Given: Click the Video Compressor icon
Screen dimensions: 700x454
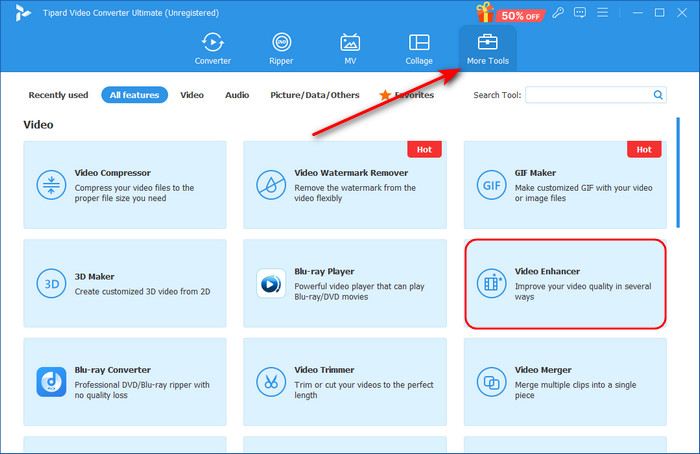Looking at the screenshot, I should click(51, 185).
